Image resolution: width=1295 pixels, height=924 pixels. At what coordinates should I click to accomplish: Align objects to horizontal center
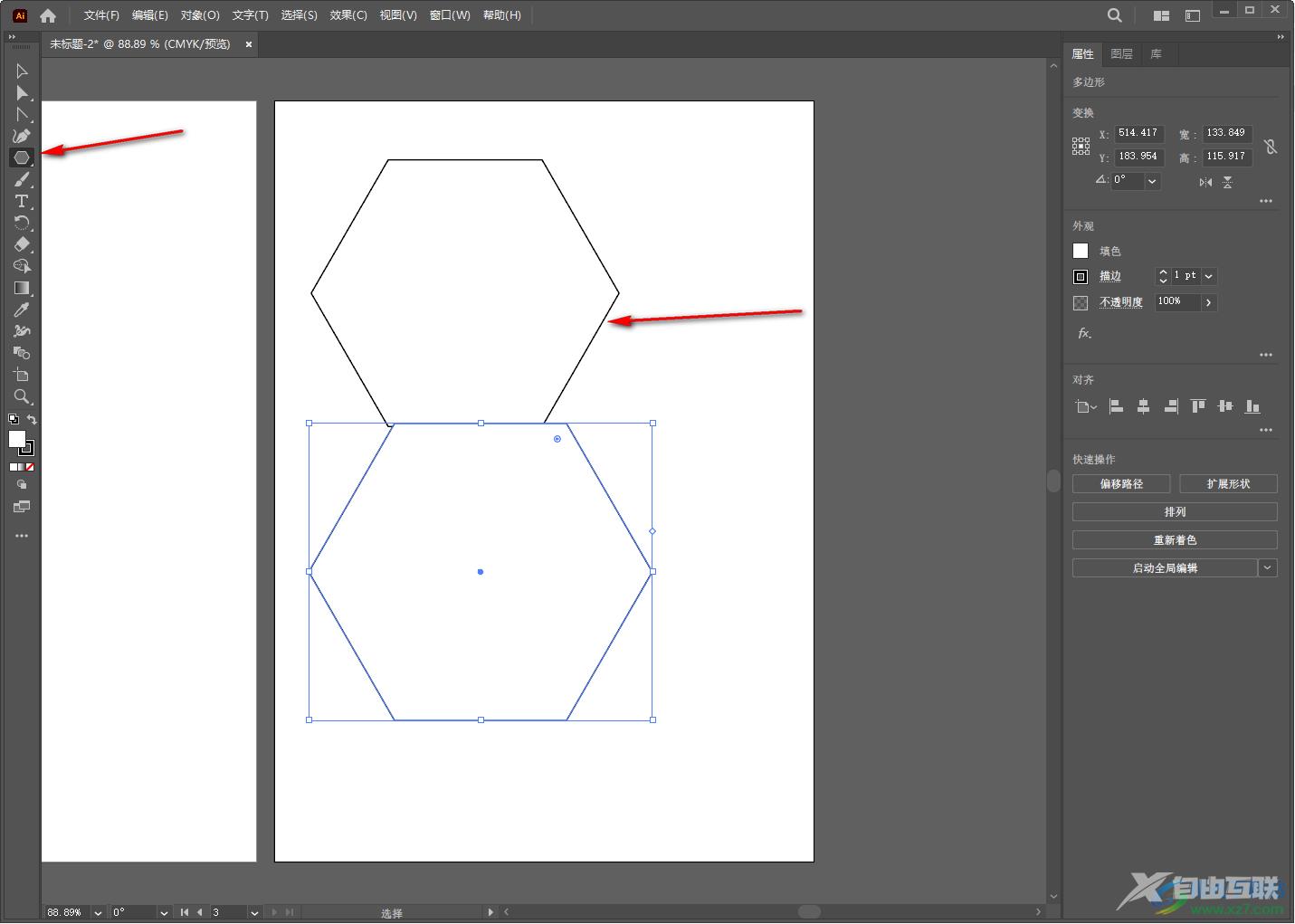pyautogui.click(x=1143, y=406)
